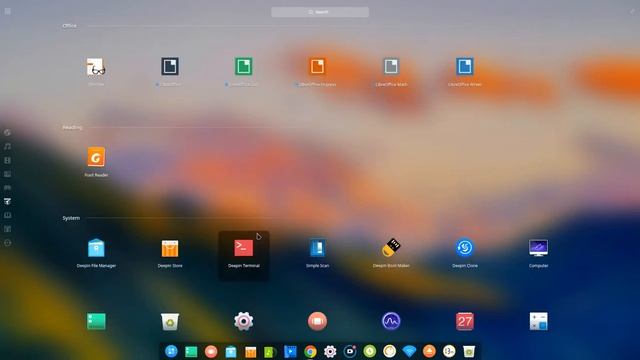Click the orange eject disk icon in dock
This screenshot has width=640, height=360.
pos(429,351)
